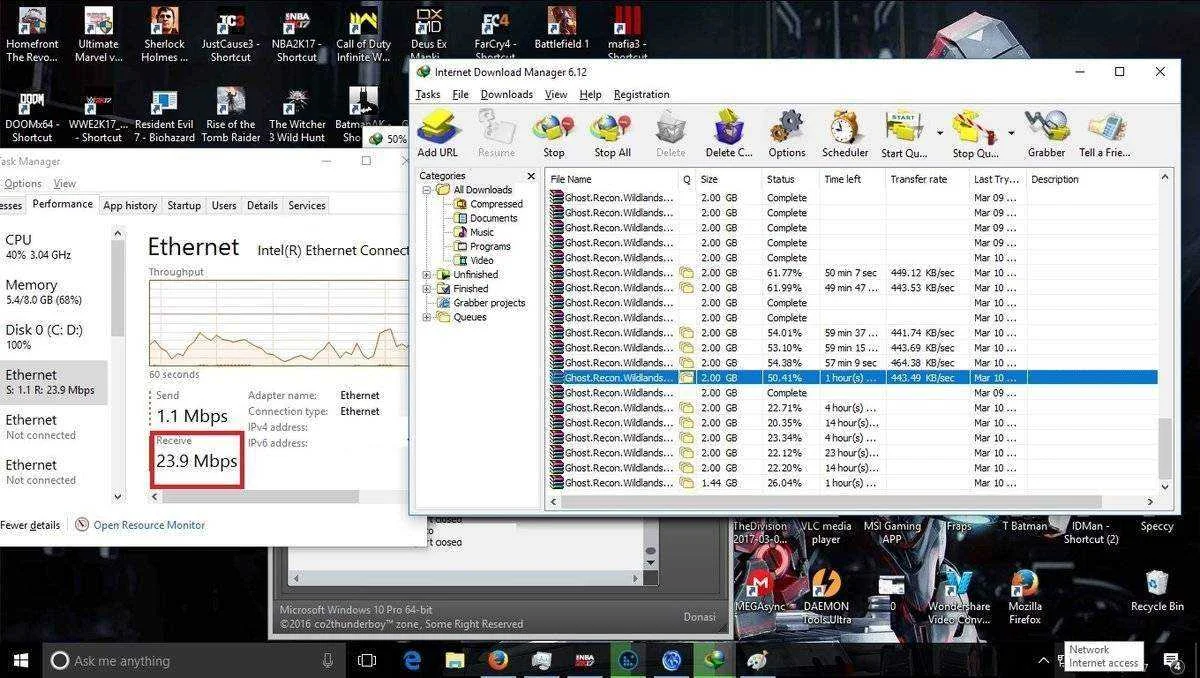
Task: Click the Task View taskbar icon
Action: tap(367, 660)
